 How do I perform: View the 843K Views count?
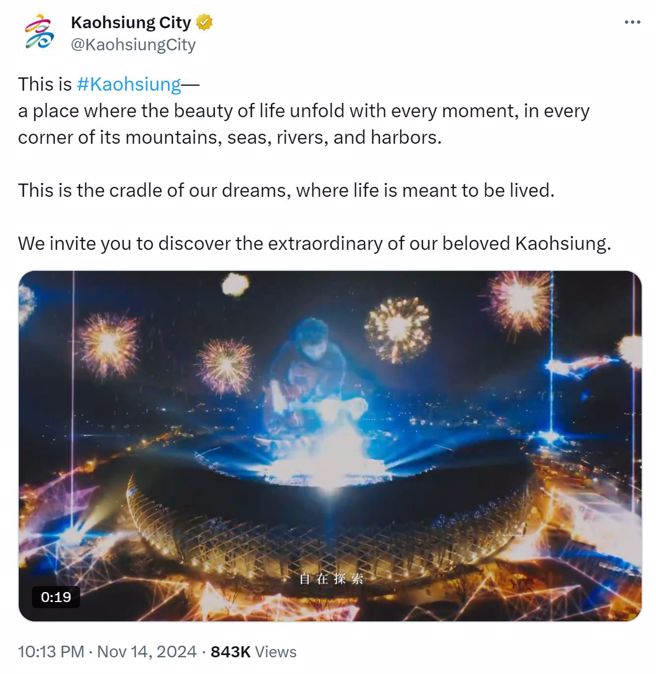pyautogui.click(x=253, y=651)
